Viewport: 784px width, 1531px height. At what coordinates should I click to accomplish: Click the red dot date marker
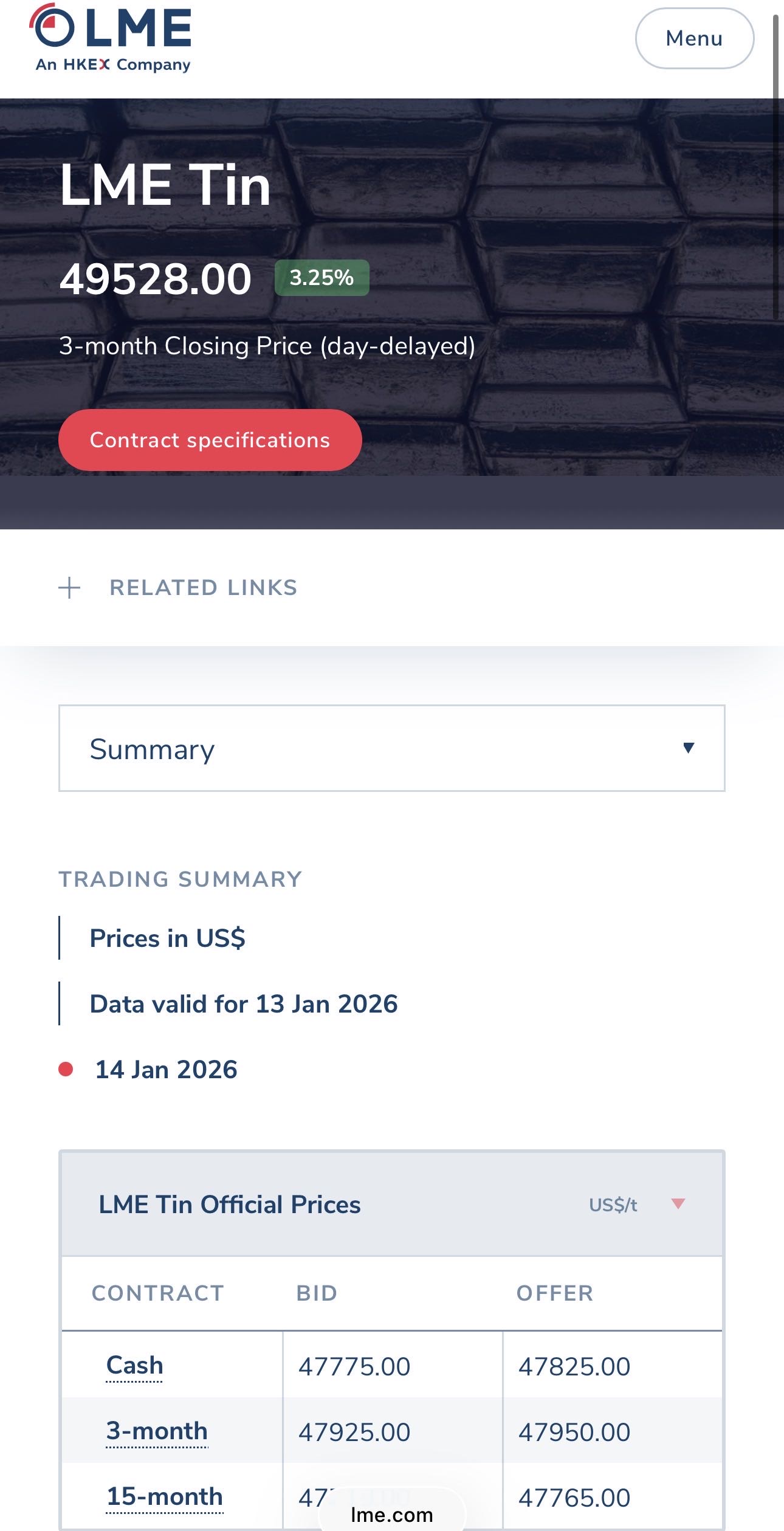[66, 1069]
